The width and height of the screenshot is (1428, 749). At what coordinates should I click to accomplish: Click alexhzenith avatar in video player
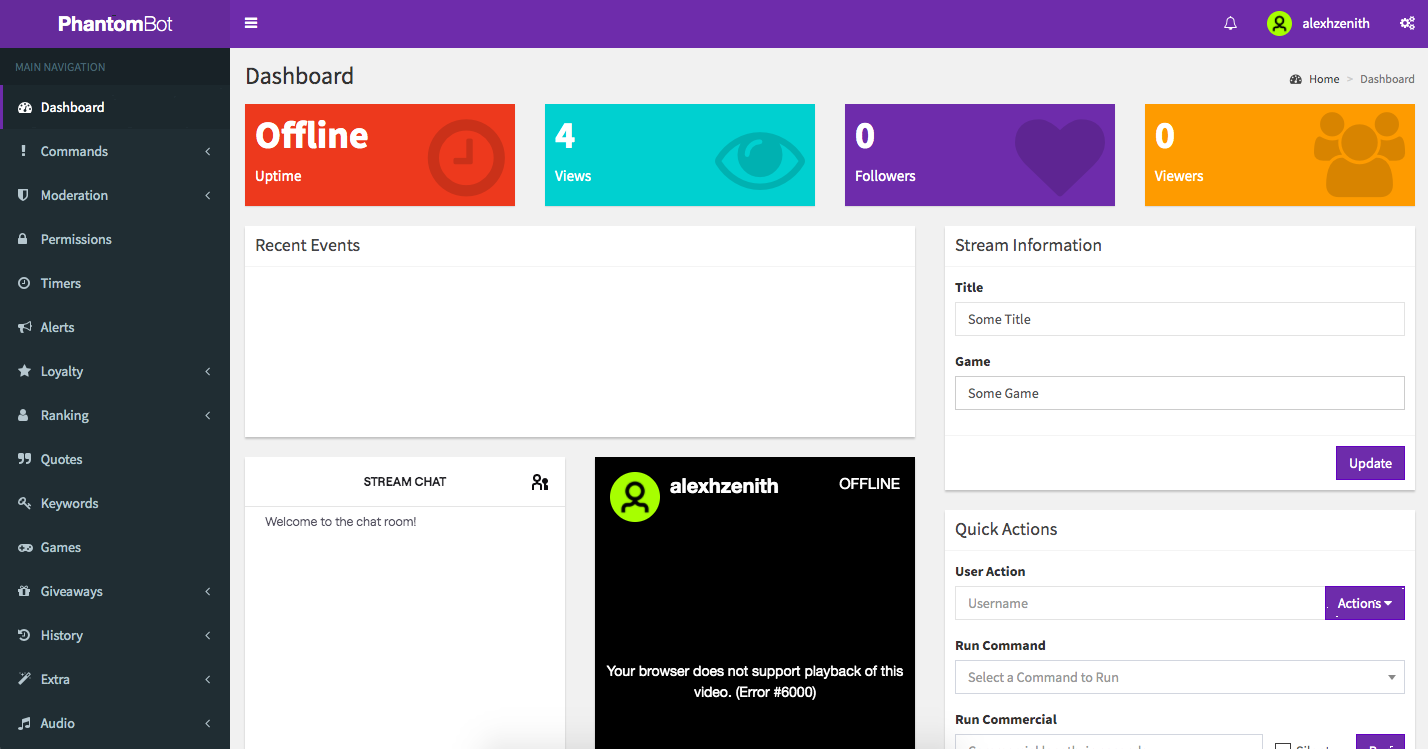point(635,497)
